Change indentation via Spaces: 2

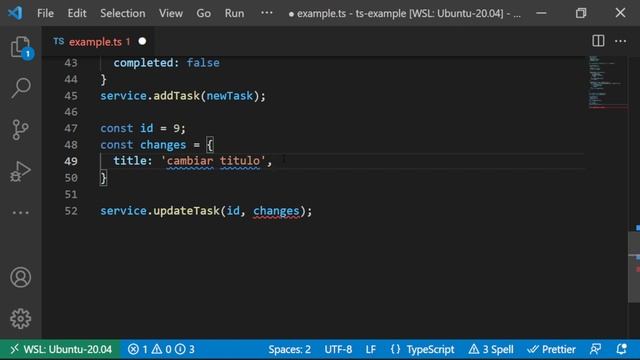[289, 349]
